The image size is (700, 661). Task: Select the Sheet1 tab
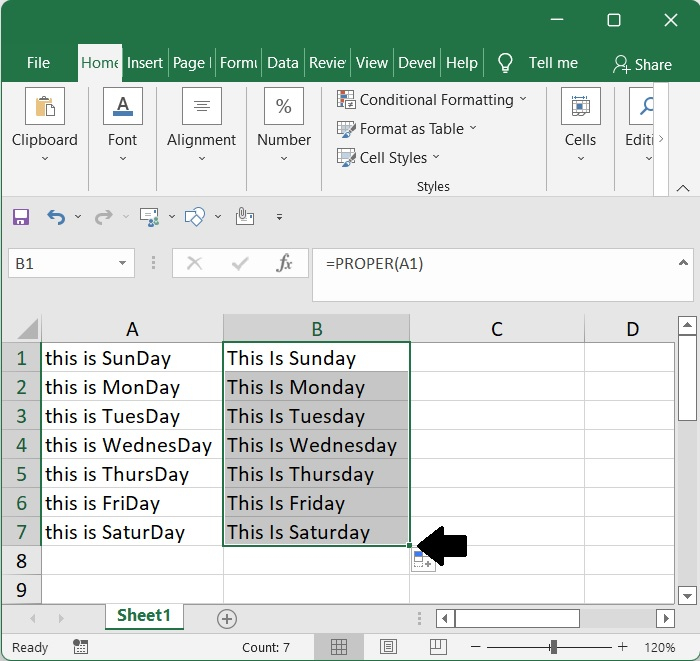pos(144,616)
